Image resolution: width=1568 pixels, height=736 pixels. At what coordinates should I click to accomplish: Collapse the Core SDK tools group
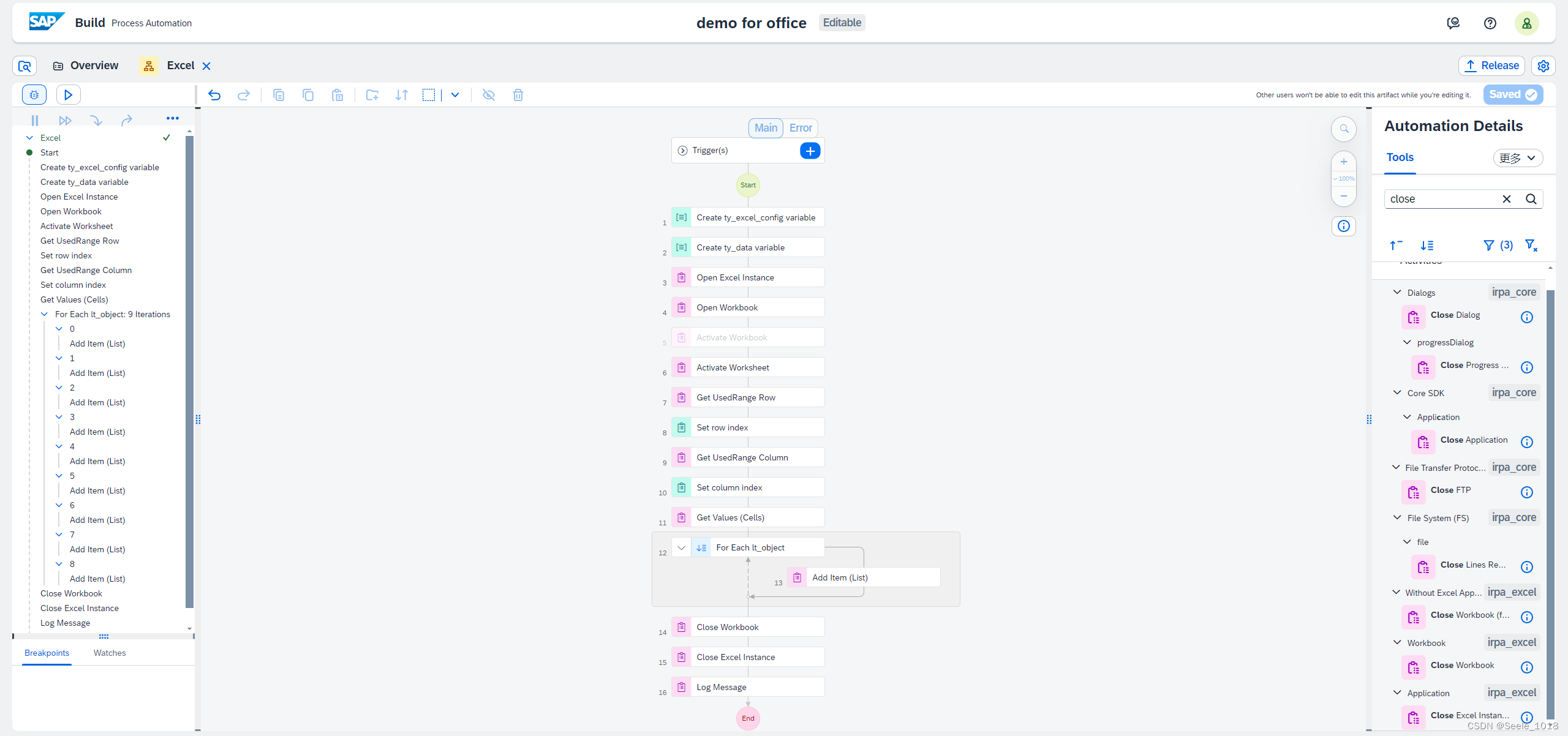(1397, 393)
